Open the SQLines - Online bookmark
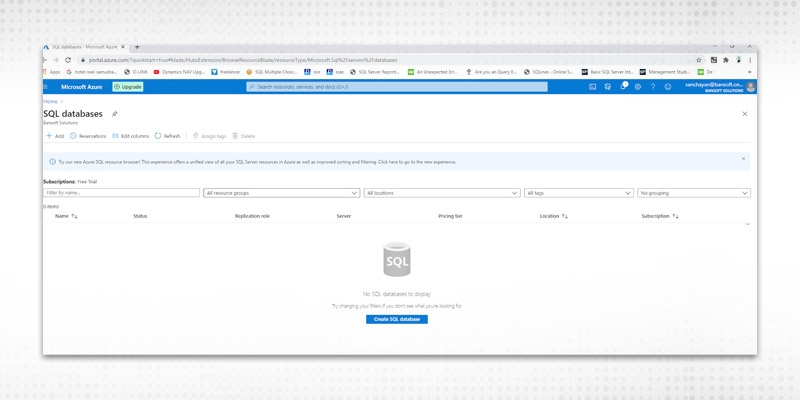 549,72
